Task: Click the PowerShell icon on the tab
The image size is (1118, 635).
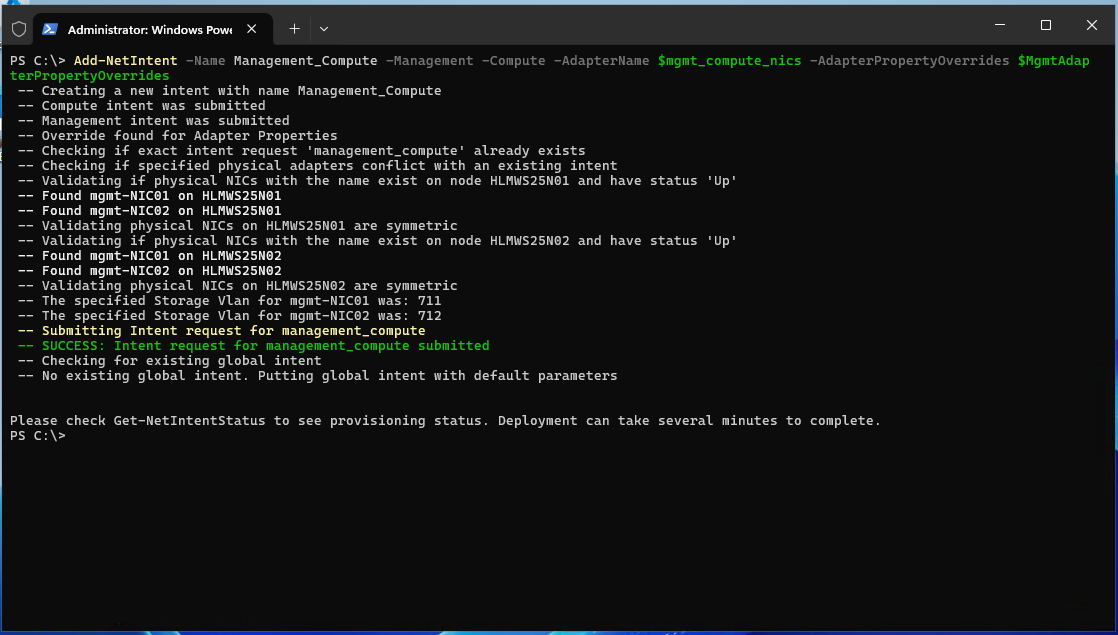Action: [x=50, y=29]
